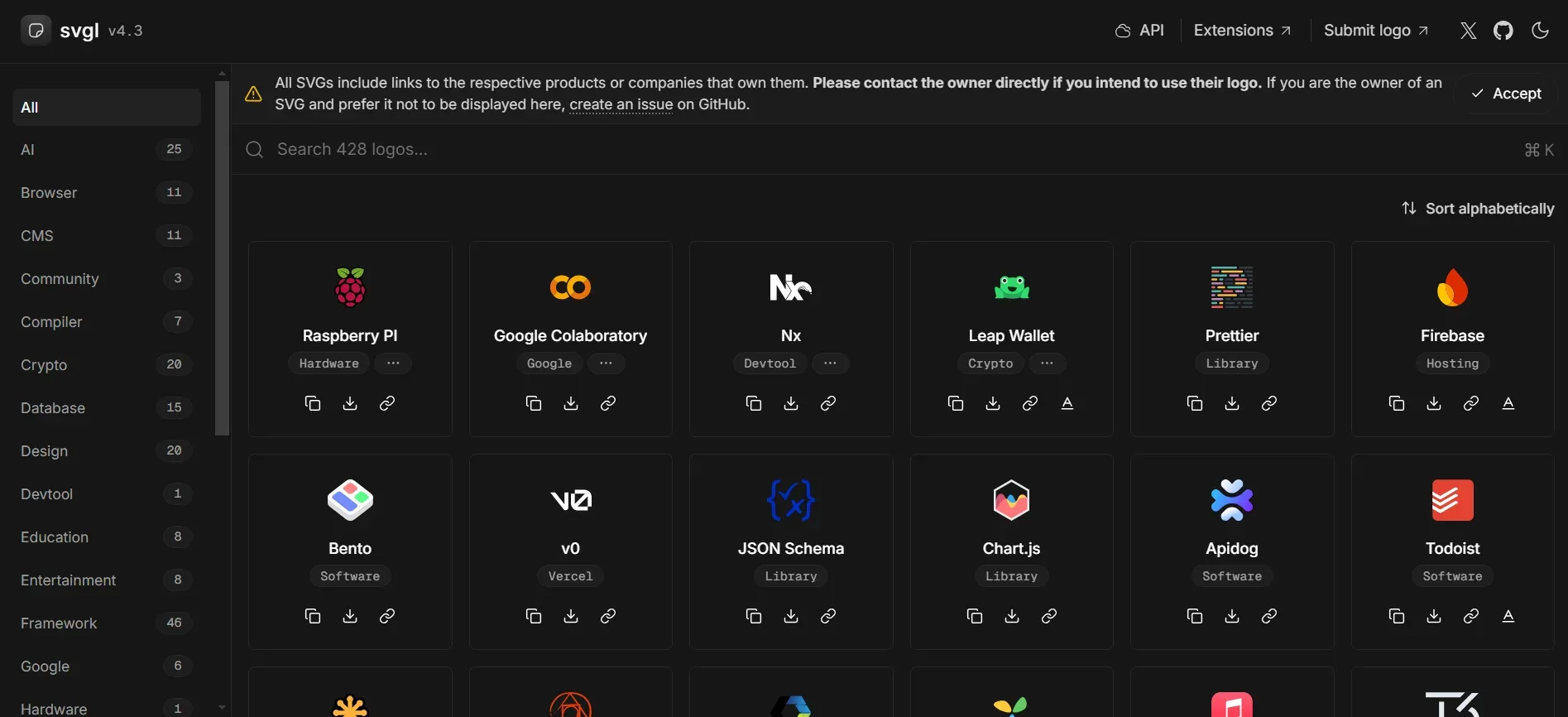Download the Apidog logo
Viewport: 1568px width, 717px height.
(1232, 616)
